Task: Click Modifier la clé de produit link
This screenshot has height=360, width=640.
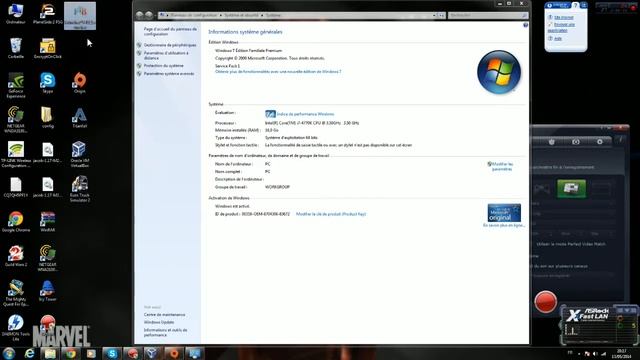Action: (x=331, y=214)
